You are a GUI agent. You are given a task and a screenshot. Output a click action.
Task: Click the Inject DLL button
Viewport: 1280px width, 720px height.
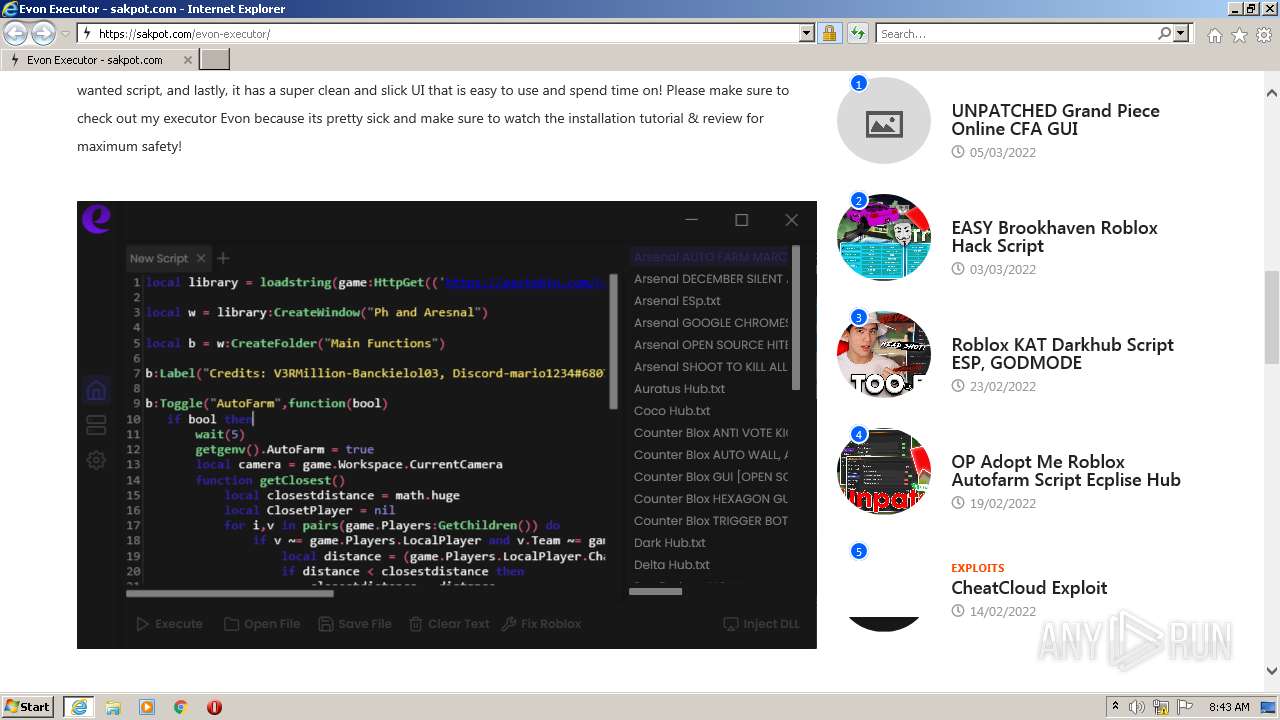pos(762,624)
